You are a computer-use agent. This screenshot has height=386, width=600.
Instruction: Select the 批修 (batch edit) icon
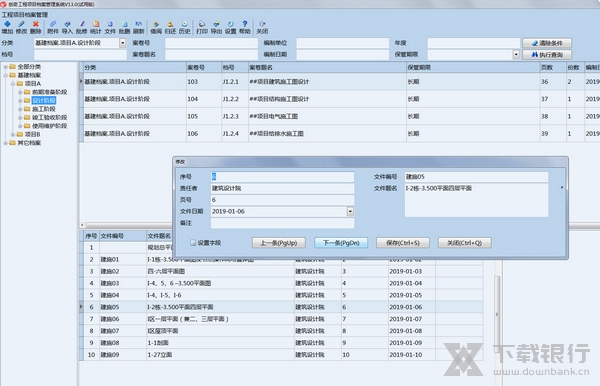81,27
